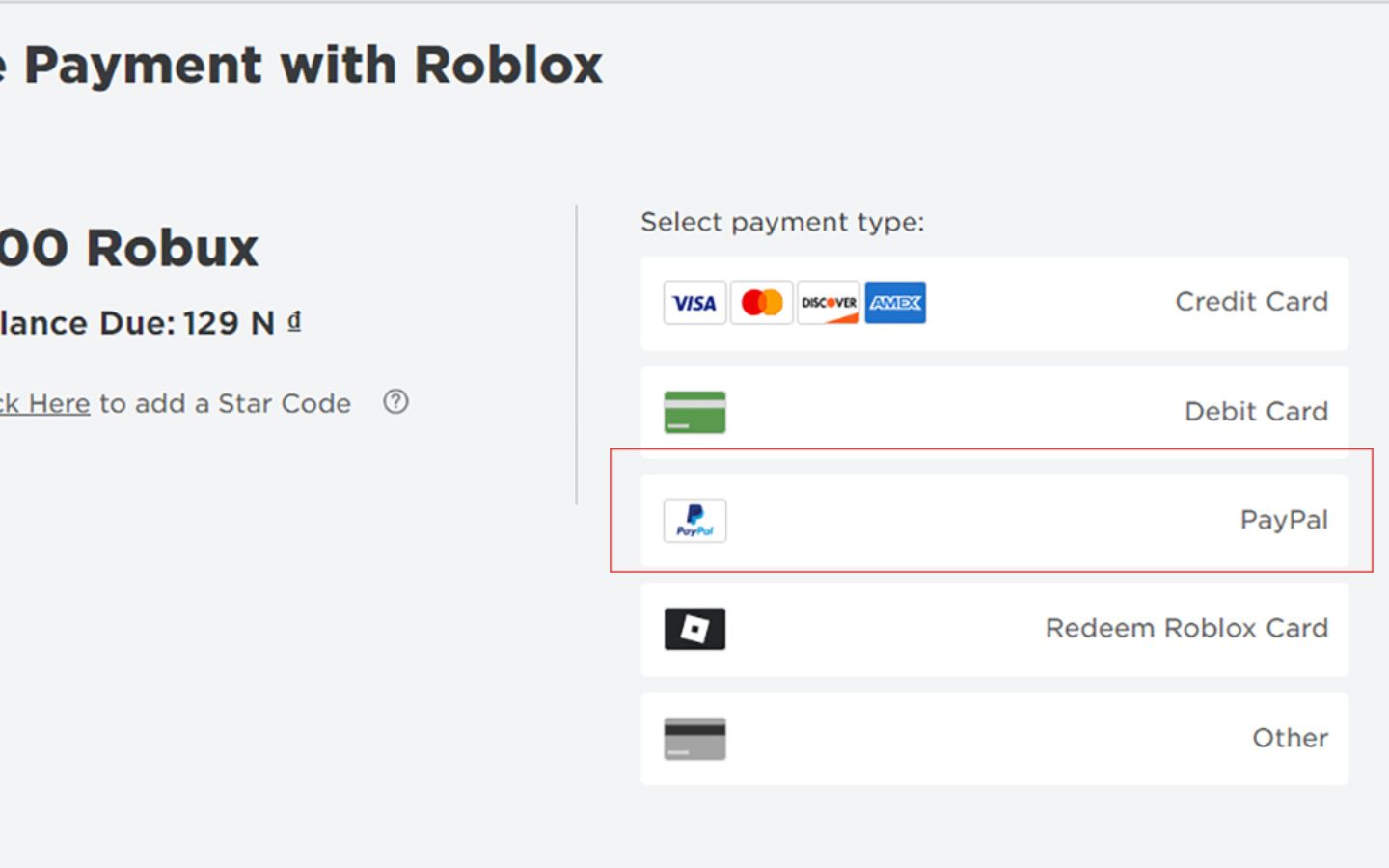The width and height of the screenshot is (1389, 868).
Task: Click the PayPal logo icon
Action: 694,520
